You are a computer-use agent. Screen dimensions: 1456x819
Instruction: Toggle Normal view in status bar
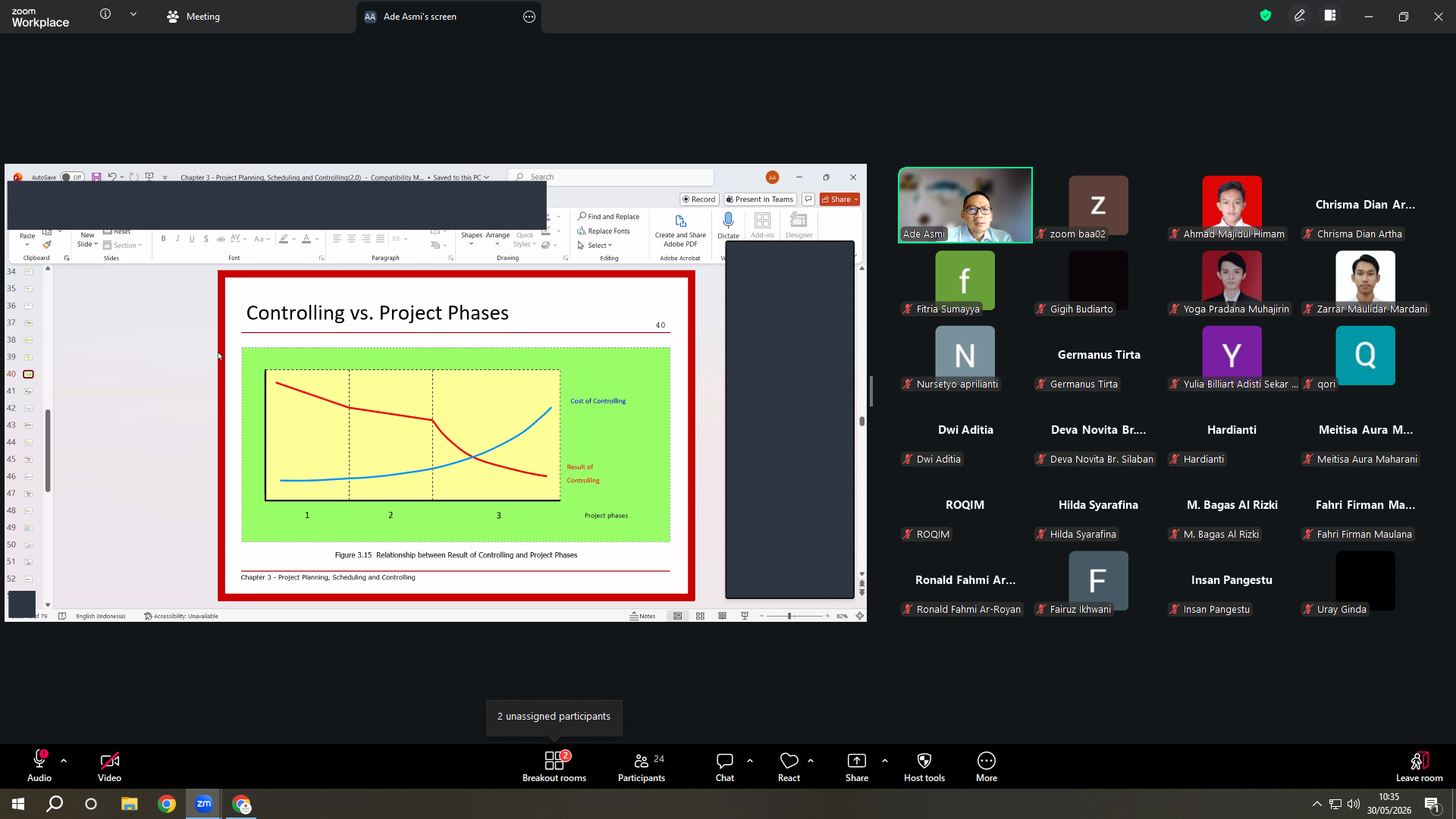(678, 616)
